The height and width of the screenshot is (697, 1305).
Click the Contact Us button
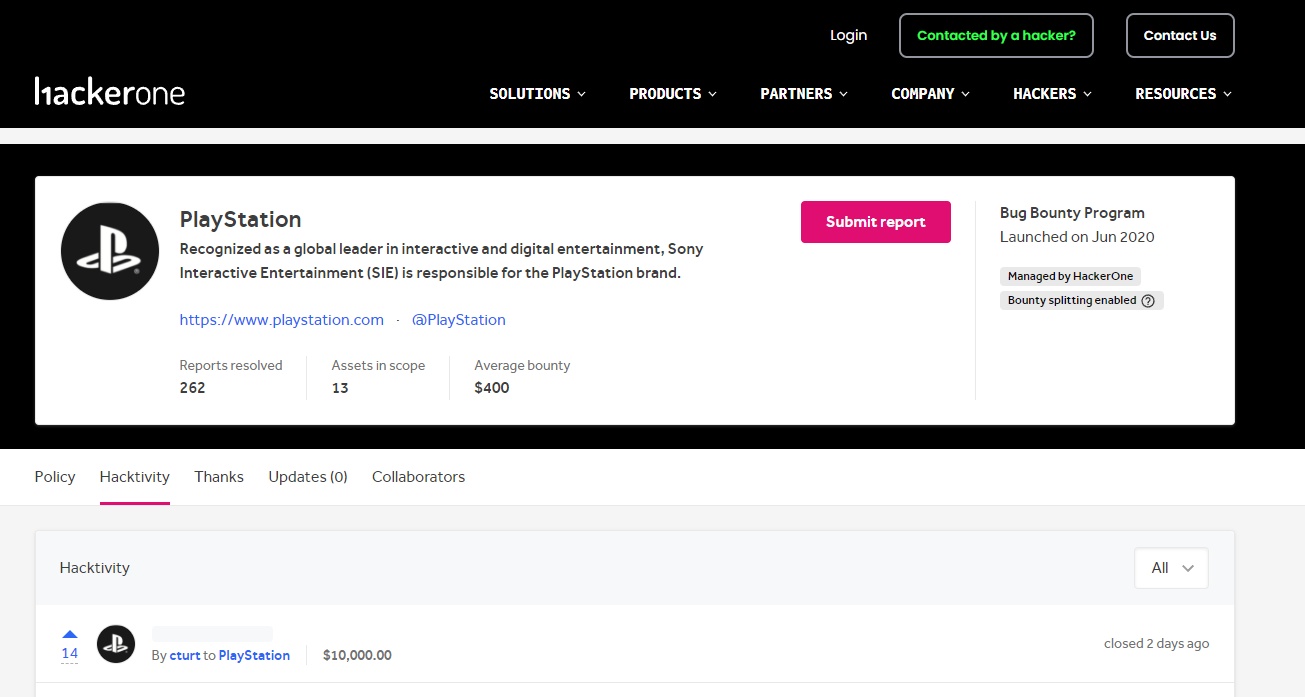[x=1180, y=35]
